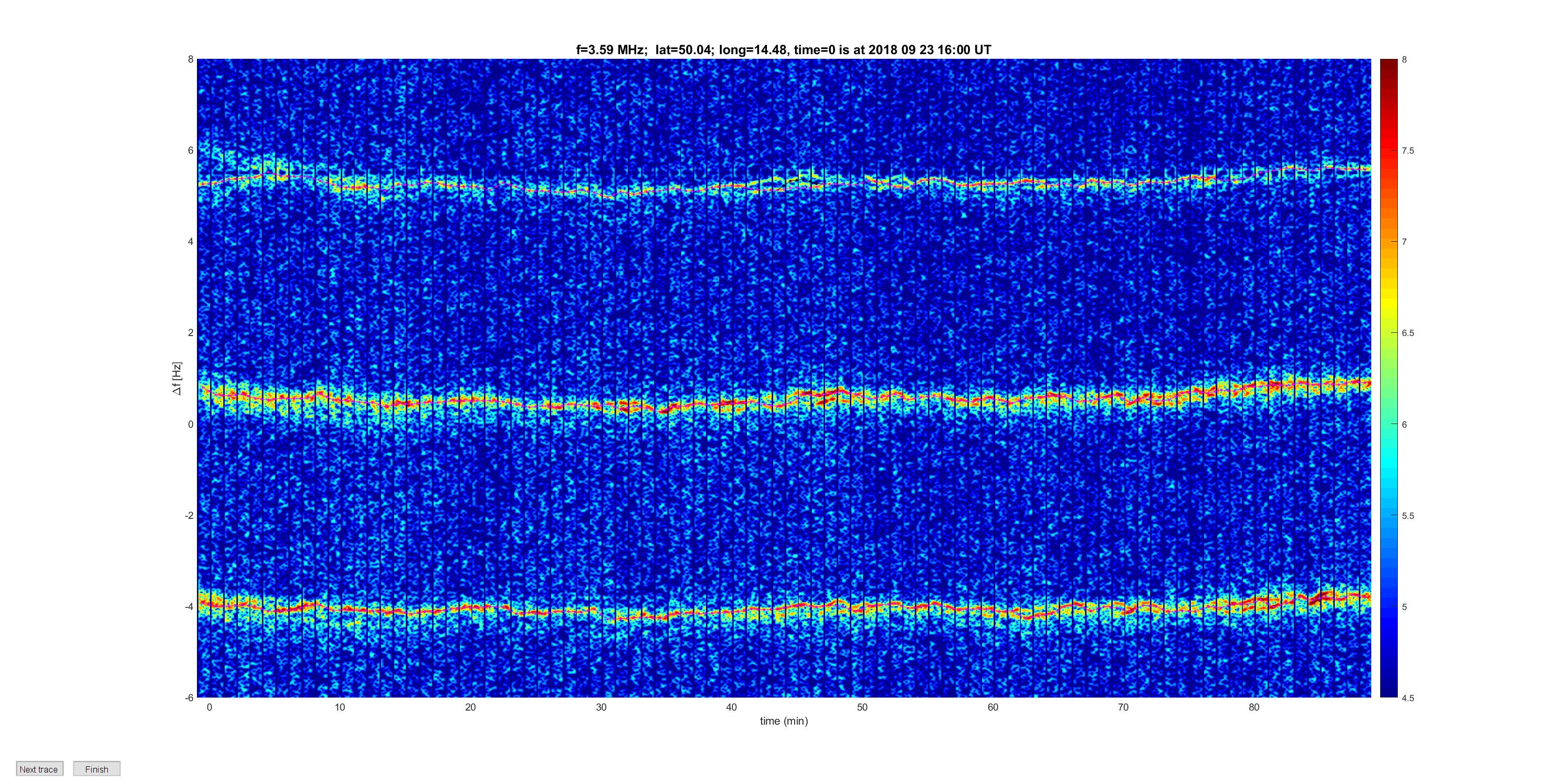Click the colorbar tick label 6.5
1563x784 pixels.
1408,333
